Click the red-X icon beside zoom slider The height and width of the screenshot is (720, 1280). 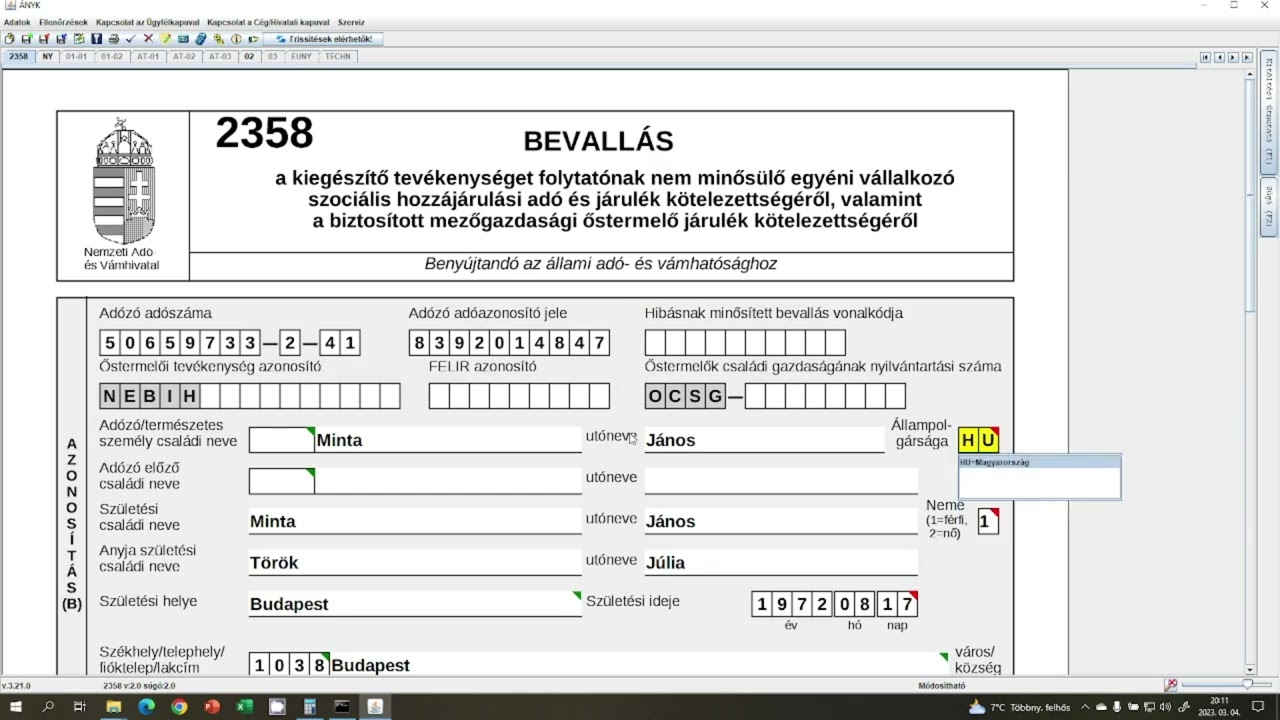point(1171,685)
